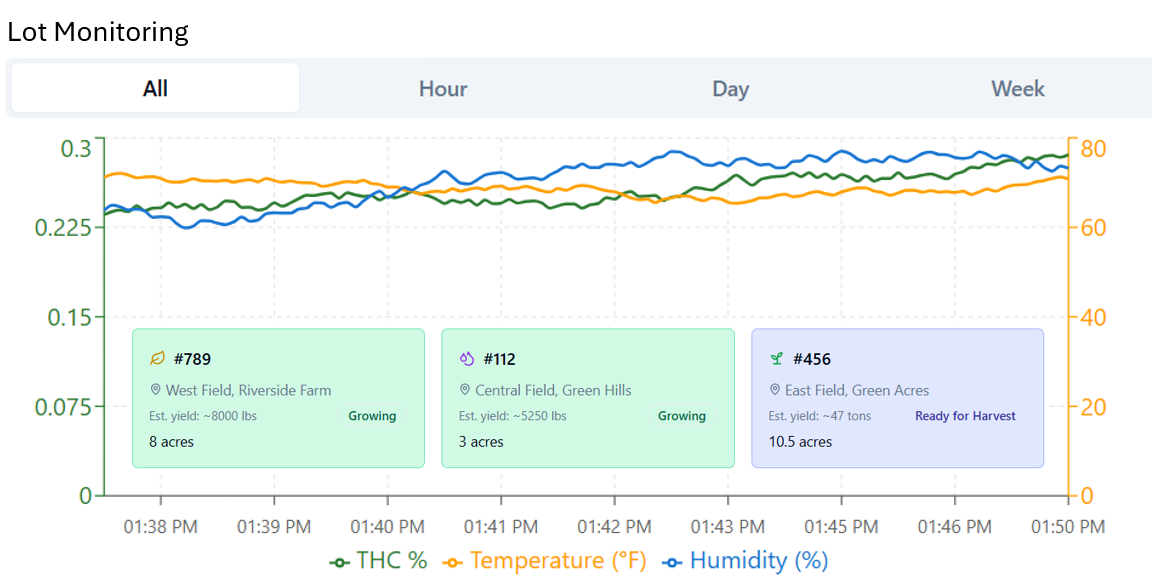Click the location pin beside East Field
1152x582 pixels.
pos(774,389)
